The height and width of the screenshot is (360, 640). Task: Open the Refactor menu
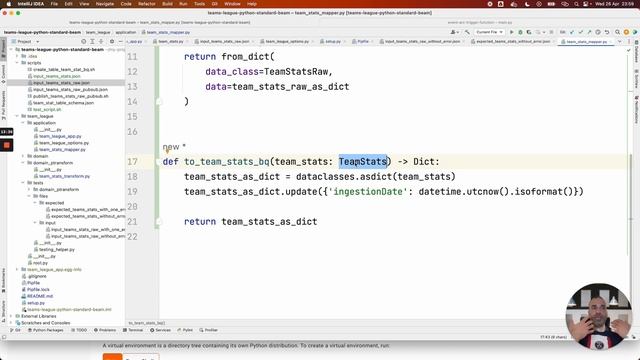(147, 4)
